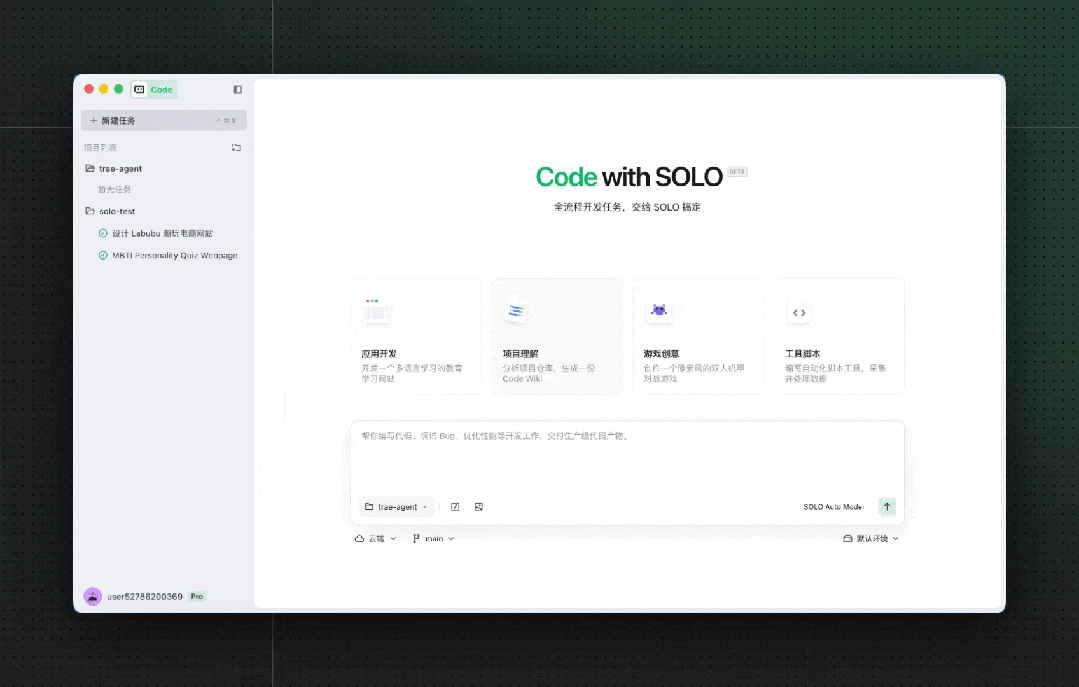This screenshot has width=1079, height=687.
Task: Click the 暂无任务 placeholder text
Action: (114, 189)
